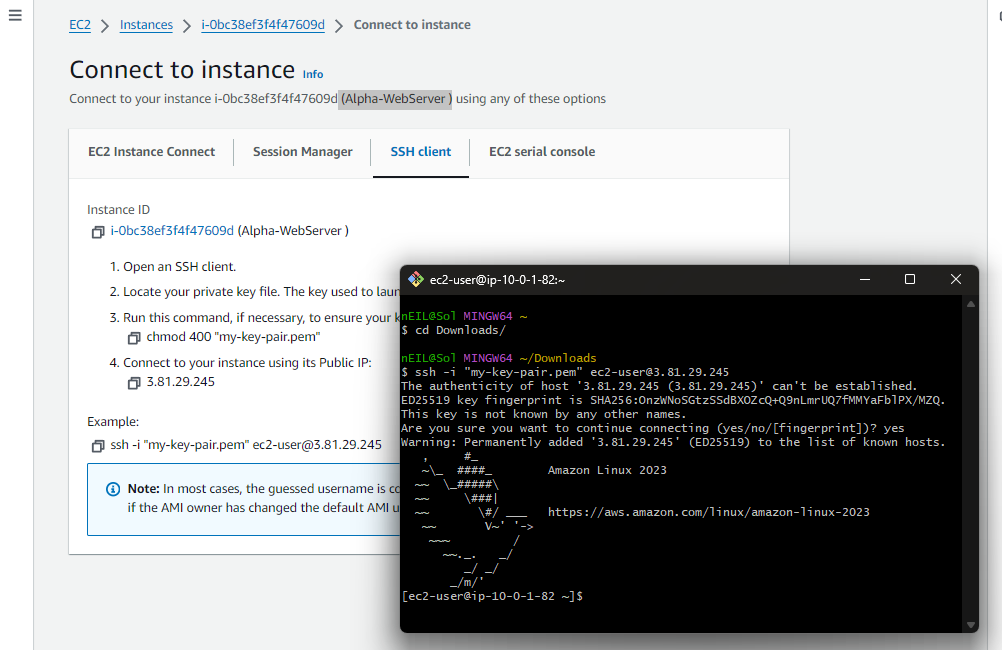The width and height of the screenshot is (1002, 650).
Task: Copy the chmod 400 command
Action: [x=134, y=337]
